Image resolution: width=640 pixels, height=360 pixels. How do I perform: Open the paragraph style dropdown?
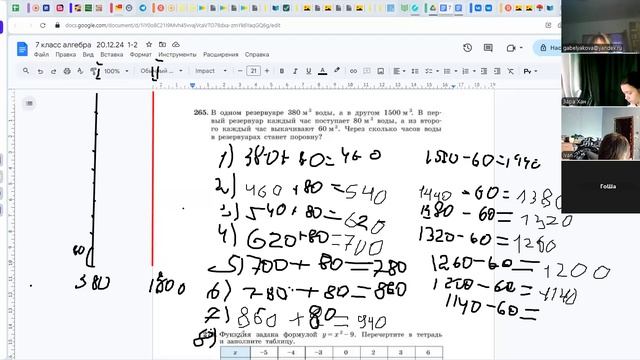[161, 71]
